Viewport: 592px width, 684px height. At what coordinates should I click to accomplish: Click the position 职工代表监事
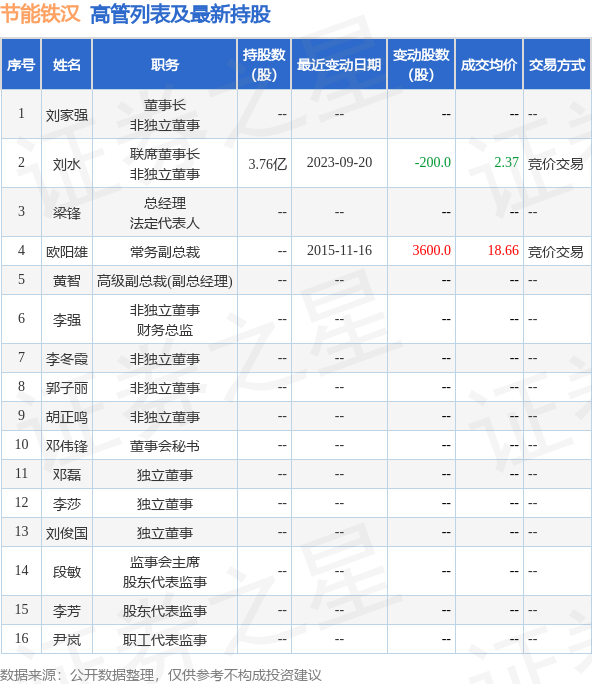[164, 640]
